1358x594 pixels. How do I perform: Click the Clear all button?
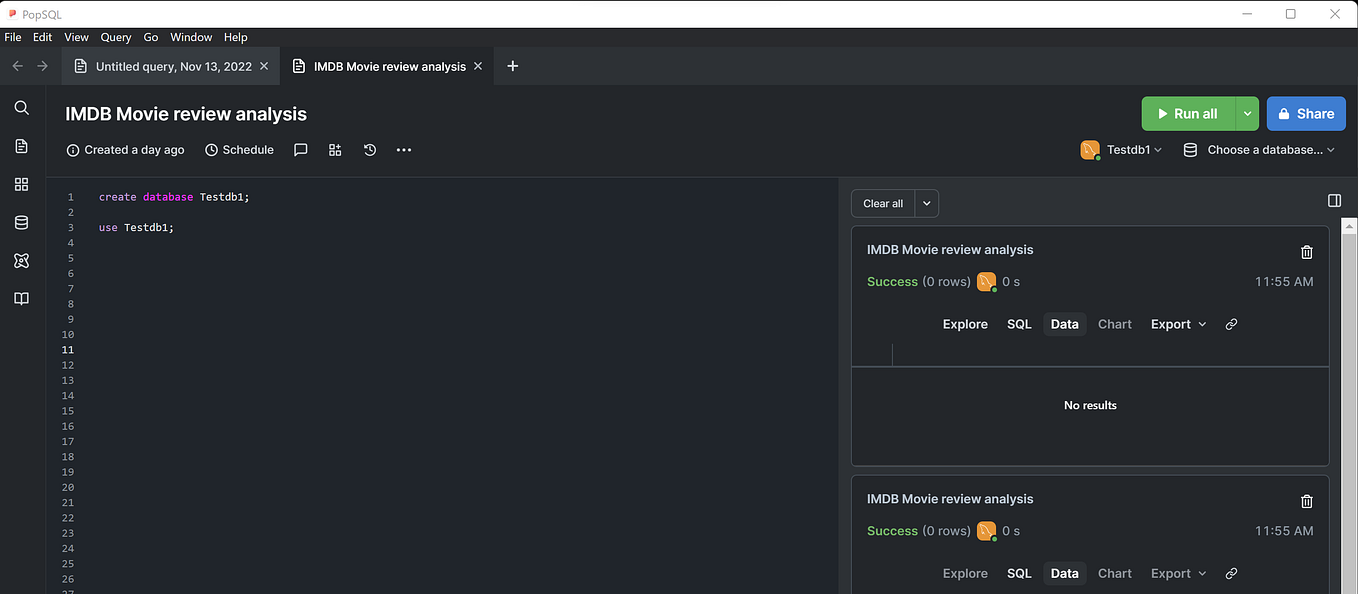point(883,203)
